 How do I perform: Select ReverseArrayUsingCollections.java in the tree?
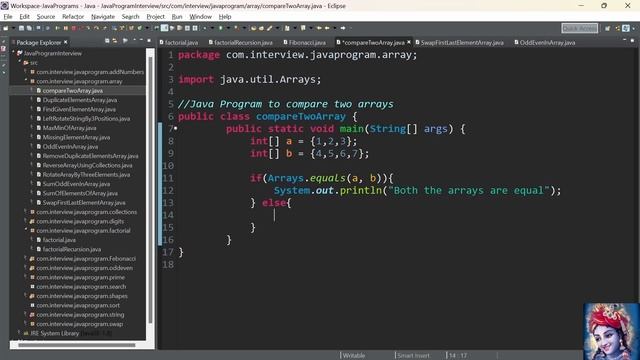coord(87,165)
